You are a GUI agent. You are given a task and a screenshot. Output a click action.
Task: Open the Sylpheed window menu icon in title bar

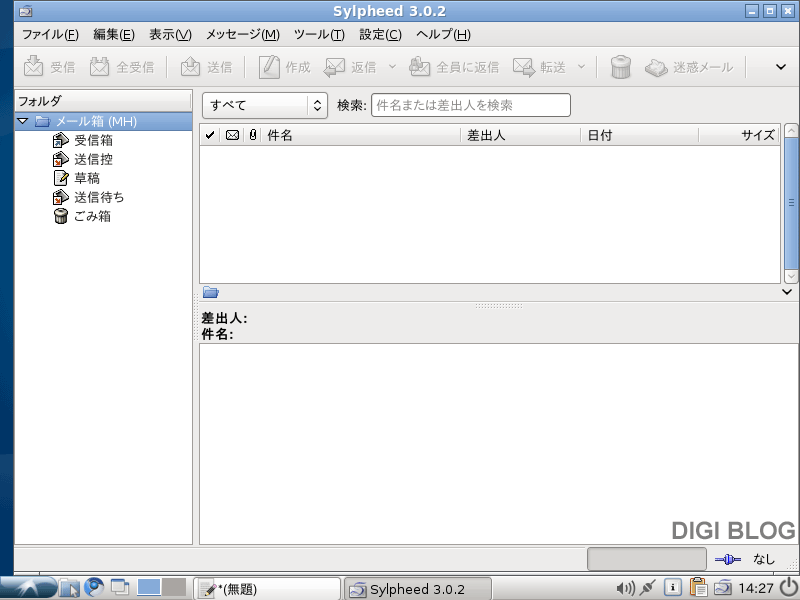[x=26, y=11]
